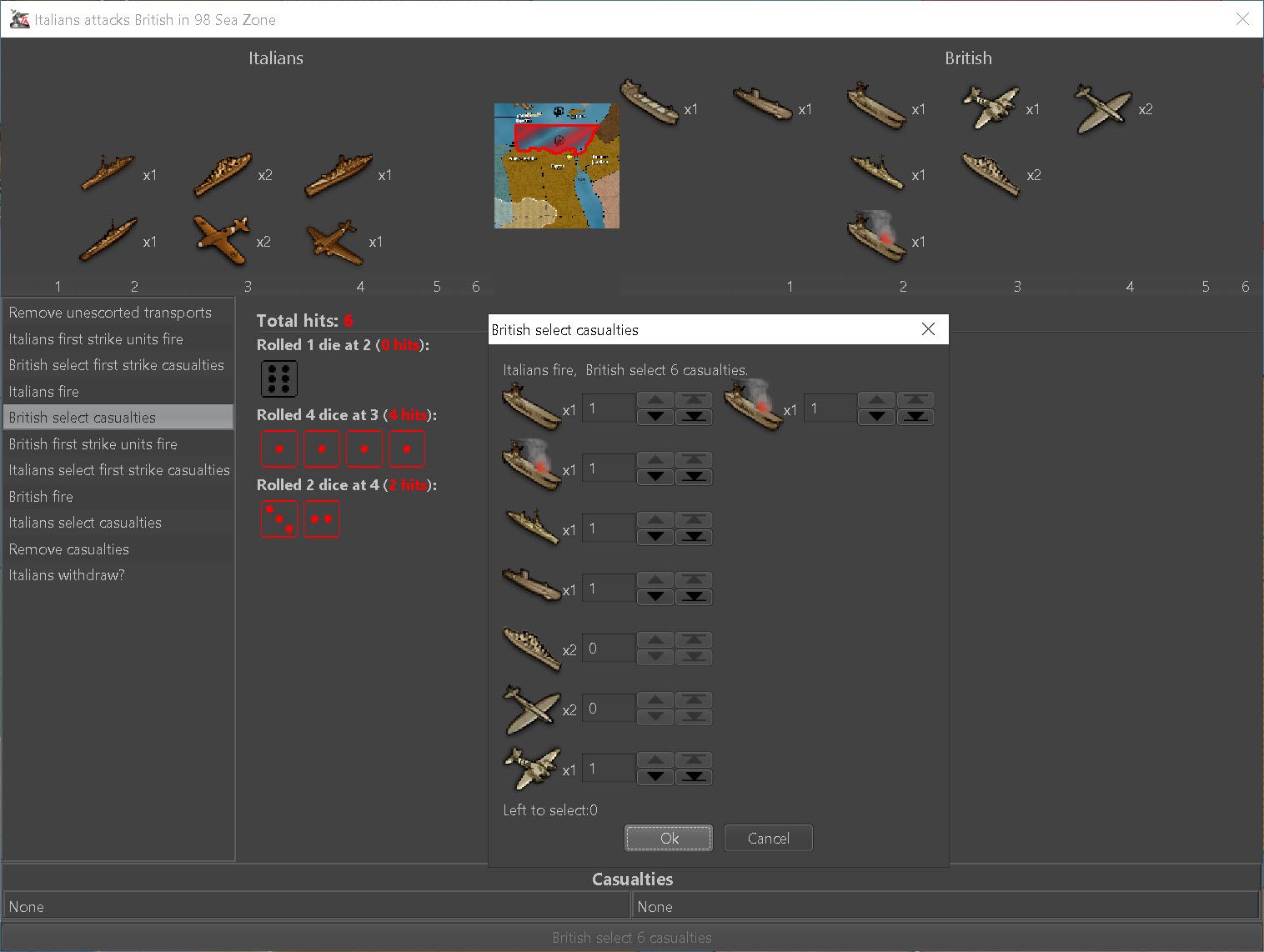Set destroyer casualties to minimum

(694, 537)
